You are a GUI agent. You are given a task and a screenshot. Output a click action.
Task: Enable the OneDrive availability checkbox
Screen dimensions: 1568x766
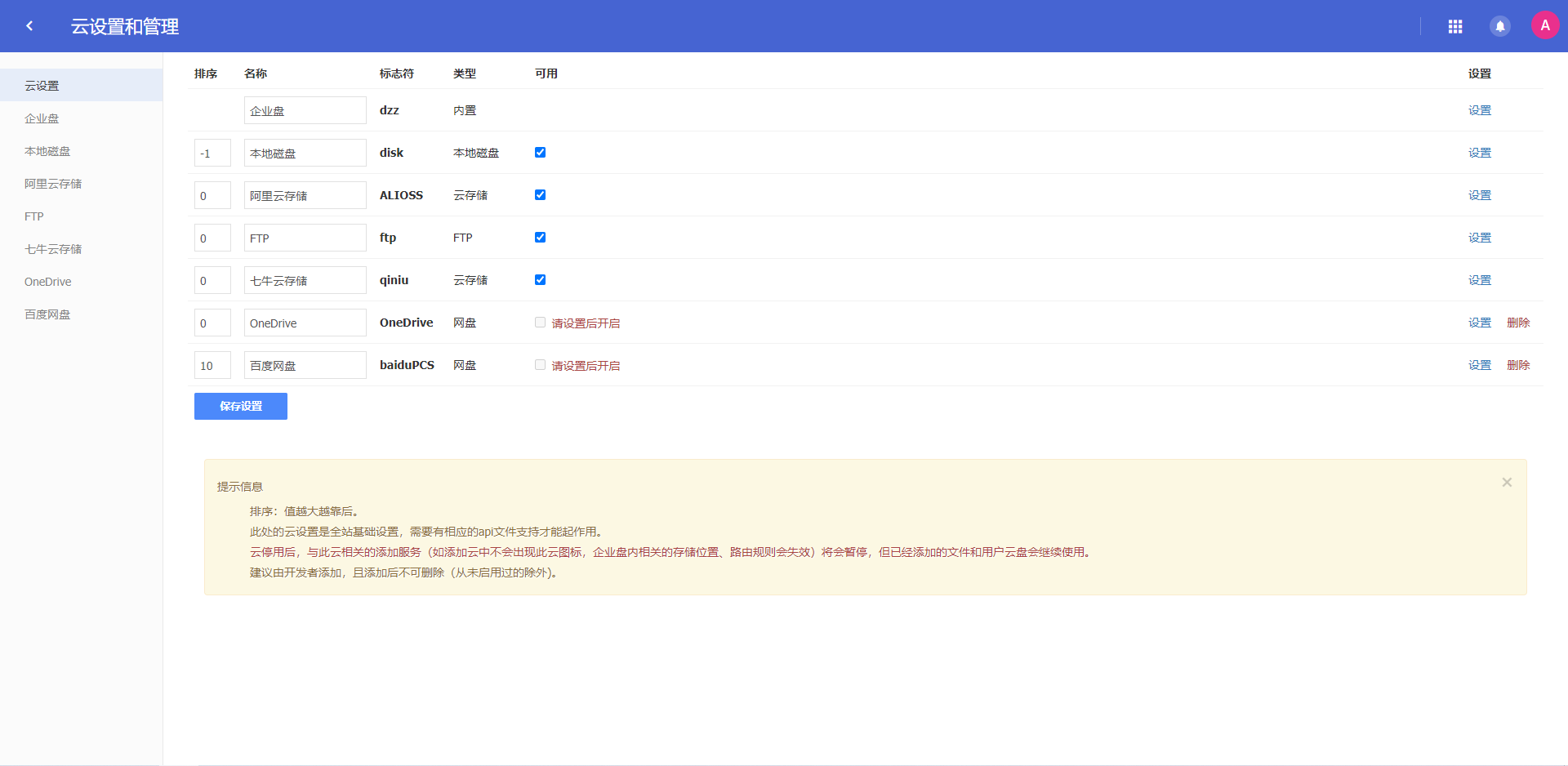click(x=540, y=322)
